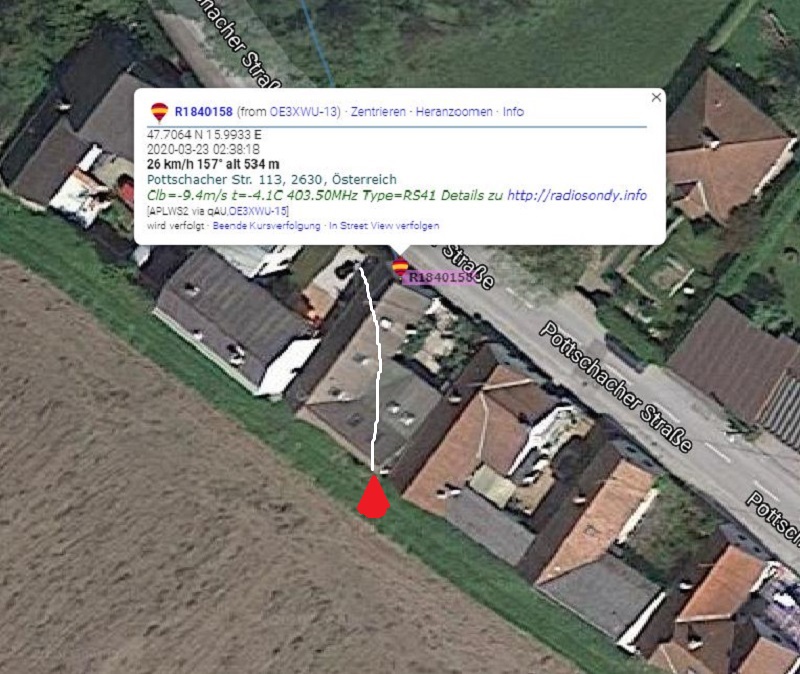800x674 pixels.
Task: Click the blue path line above popup
Action: (318, 43)
